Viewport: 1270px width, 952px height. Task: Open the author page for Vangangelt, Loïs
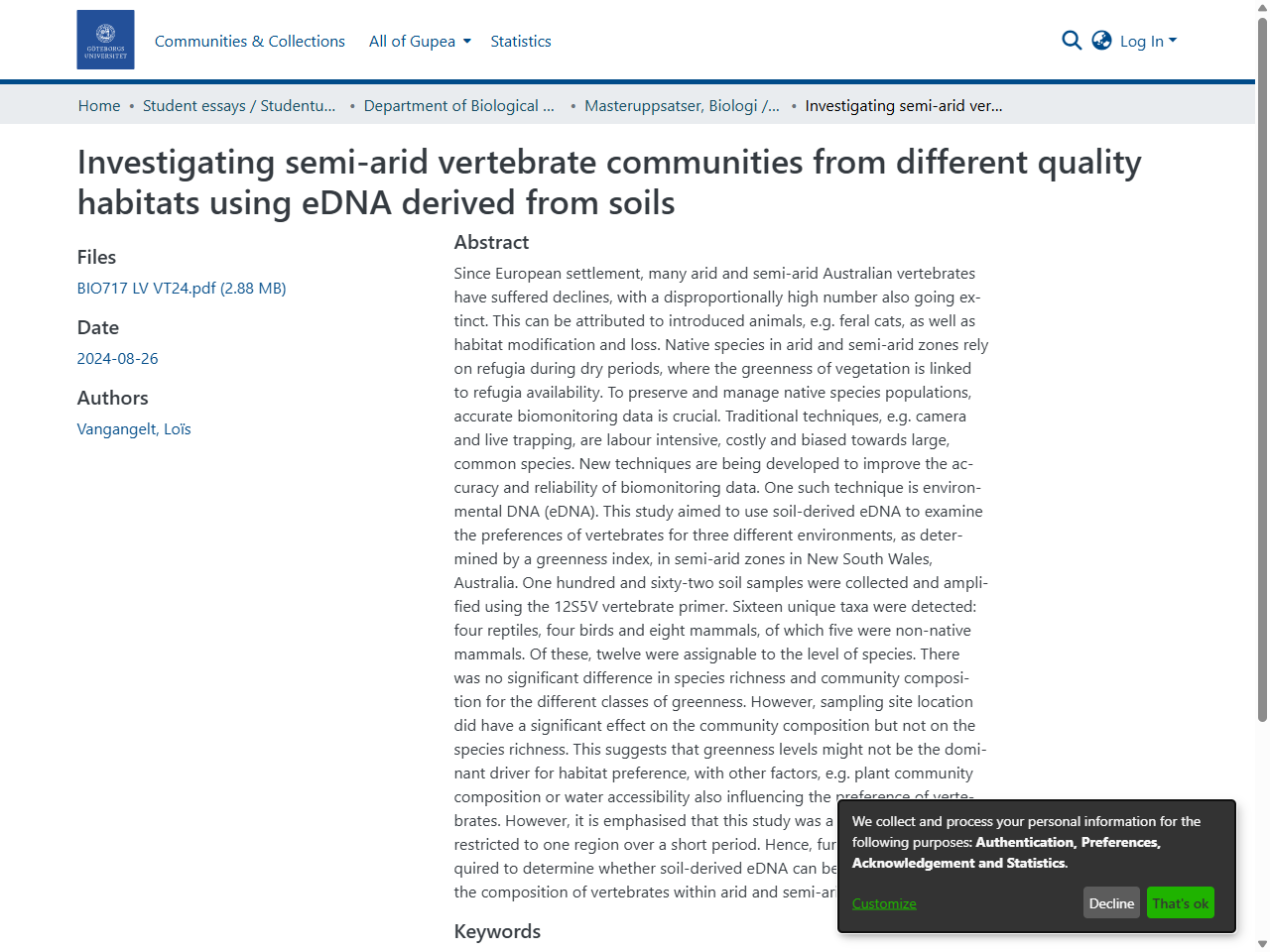(x=134, y=428)
